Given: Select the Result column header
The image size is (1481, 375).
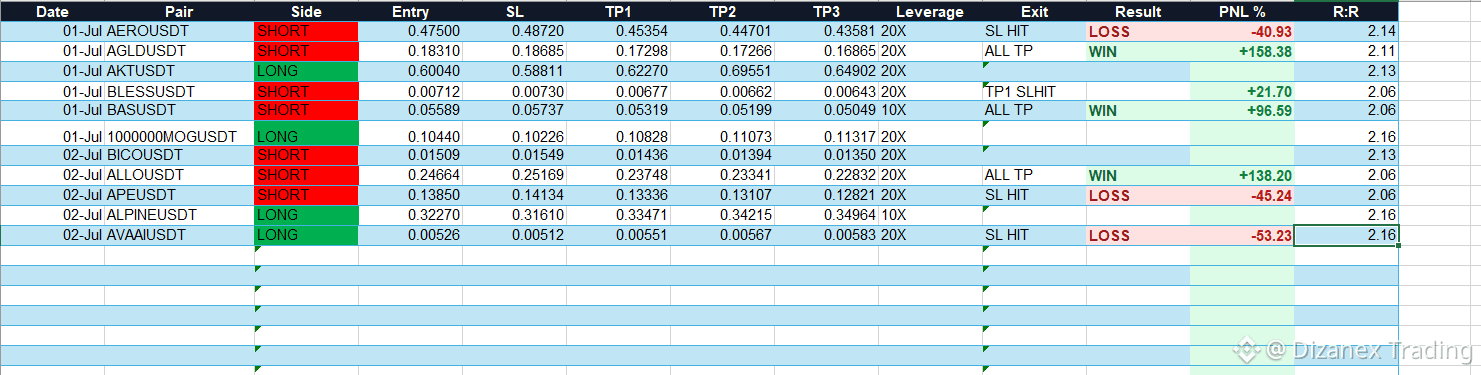Looking at the screenshot, I should (1138, 12).
